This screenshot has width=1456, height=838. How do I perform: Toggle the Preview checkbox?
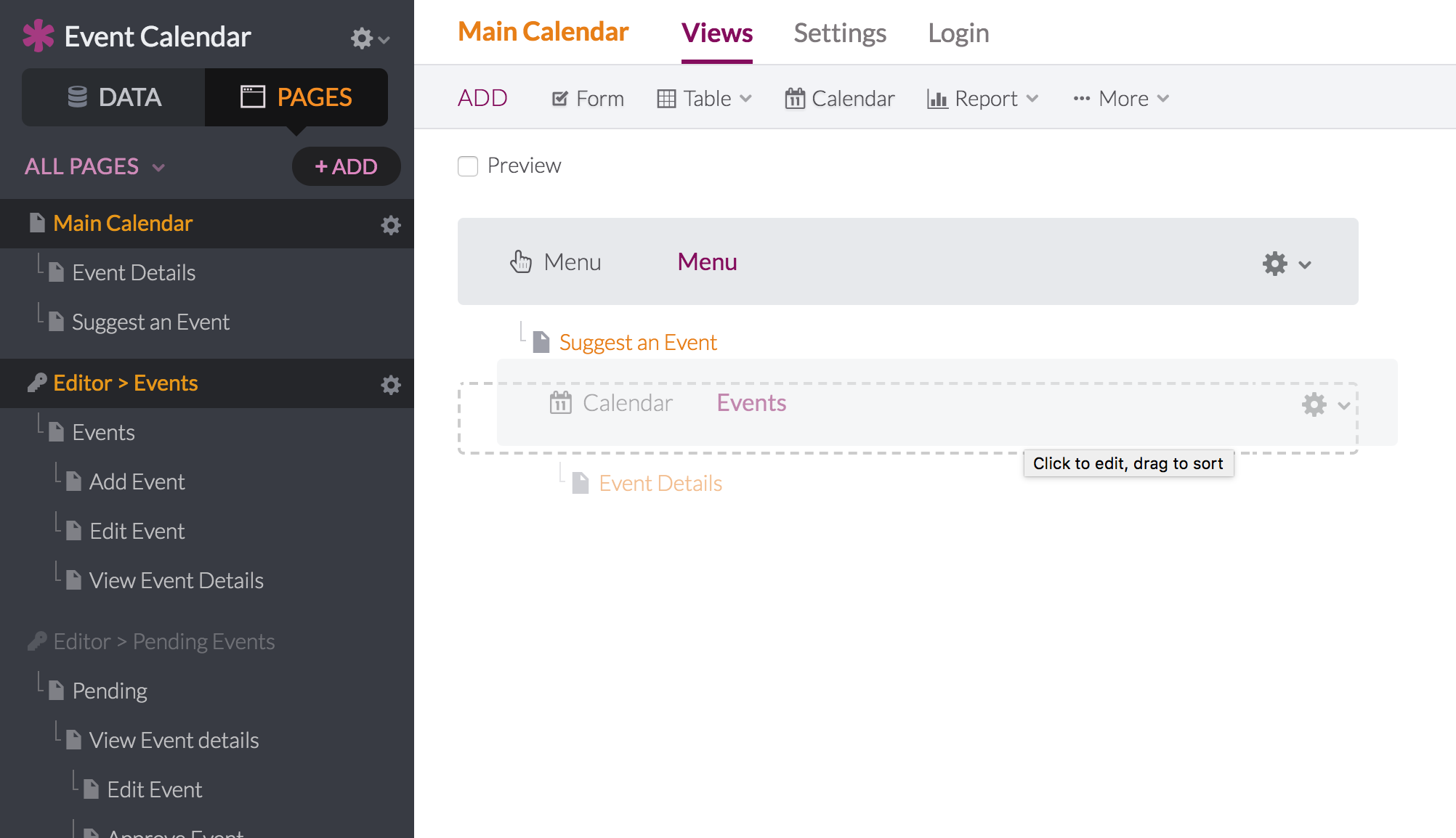[x=468, y=166]
